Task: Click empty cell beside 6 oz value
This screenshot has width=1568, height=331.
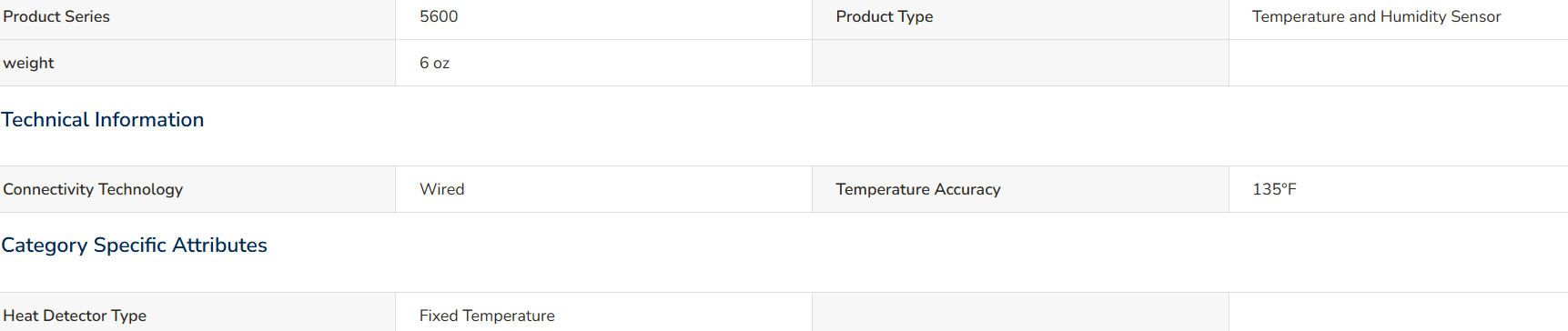Action: pyautogui.click(x=1020, y=63)
